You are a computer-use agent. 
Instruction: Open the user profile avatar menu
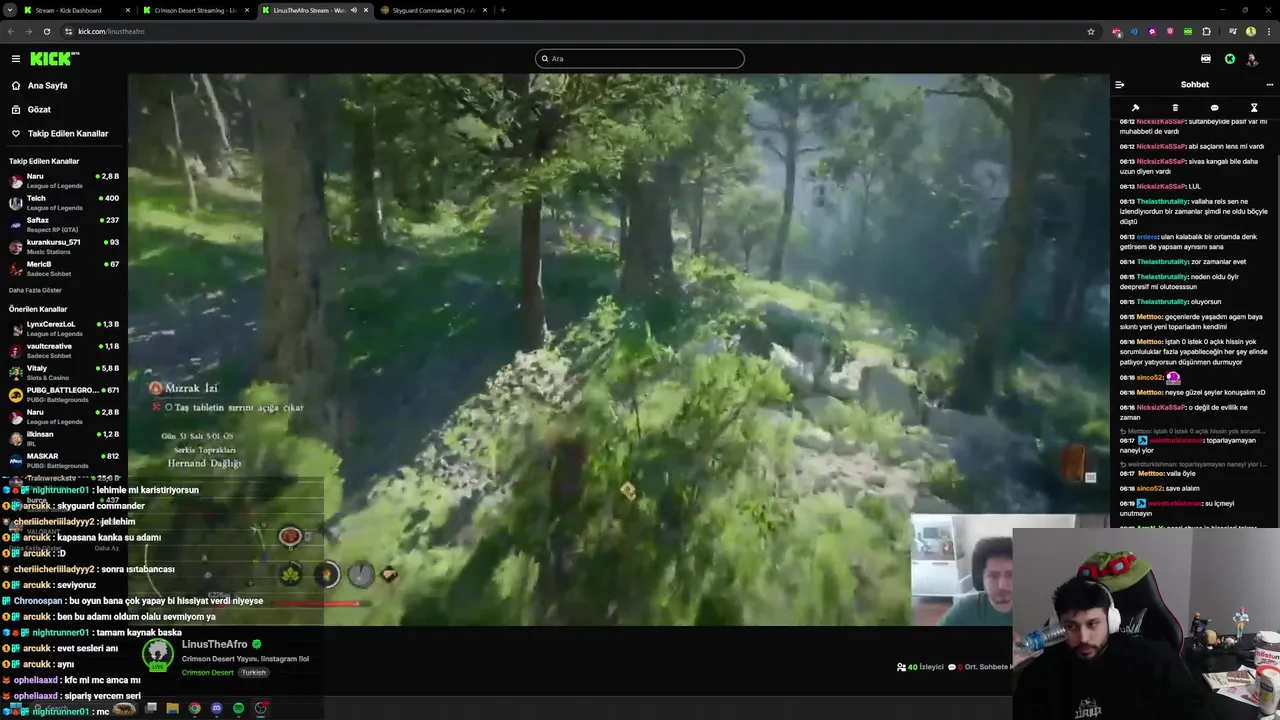pyautogui.click(x=1252, y=59)
